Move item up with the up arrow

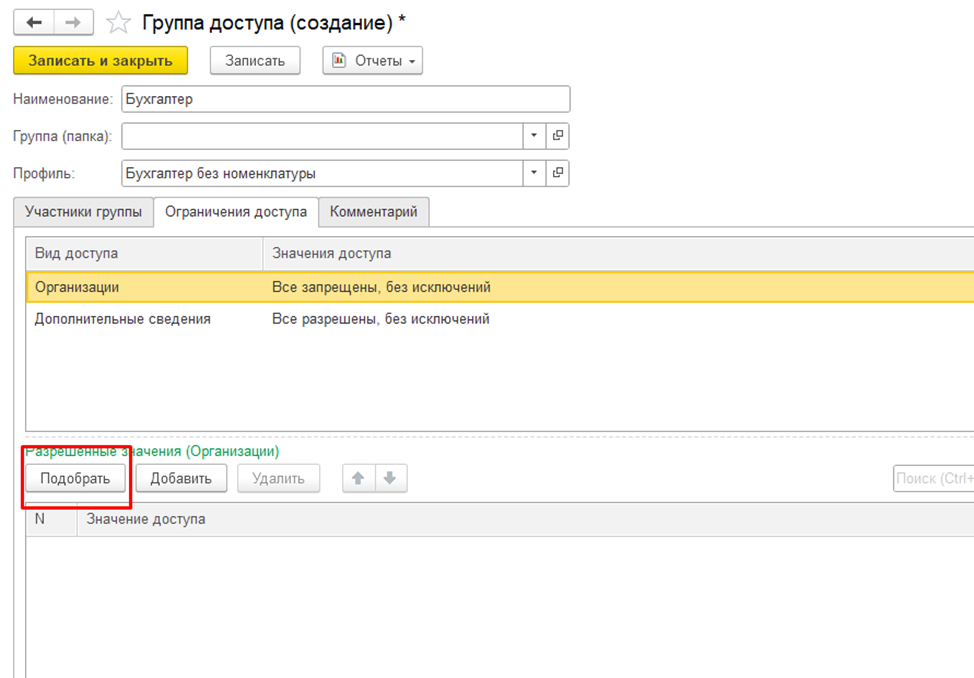pos(358,479)
